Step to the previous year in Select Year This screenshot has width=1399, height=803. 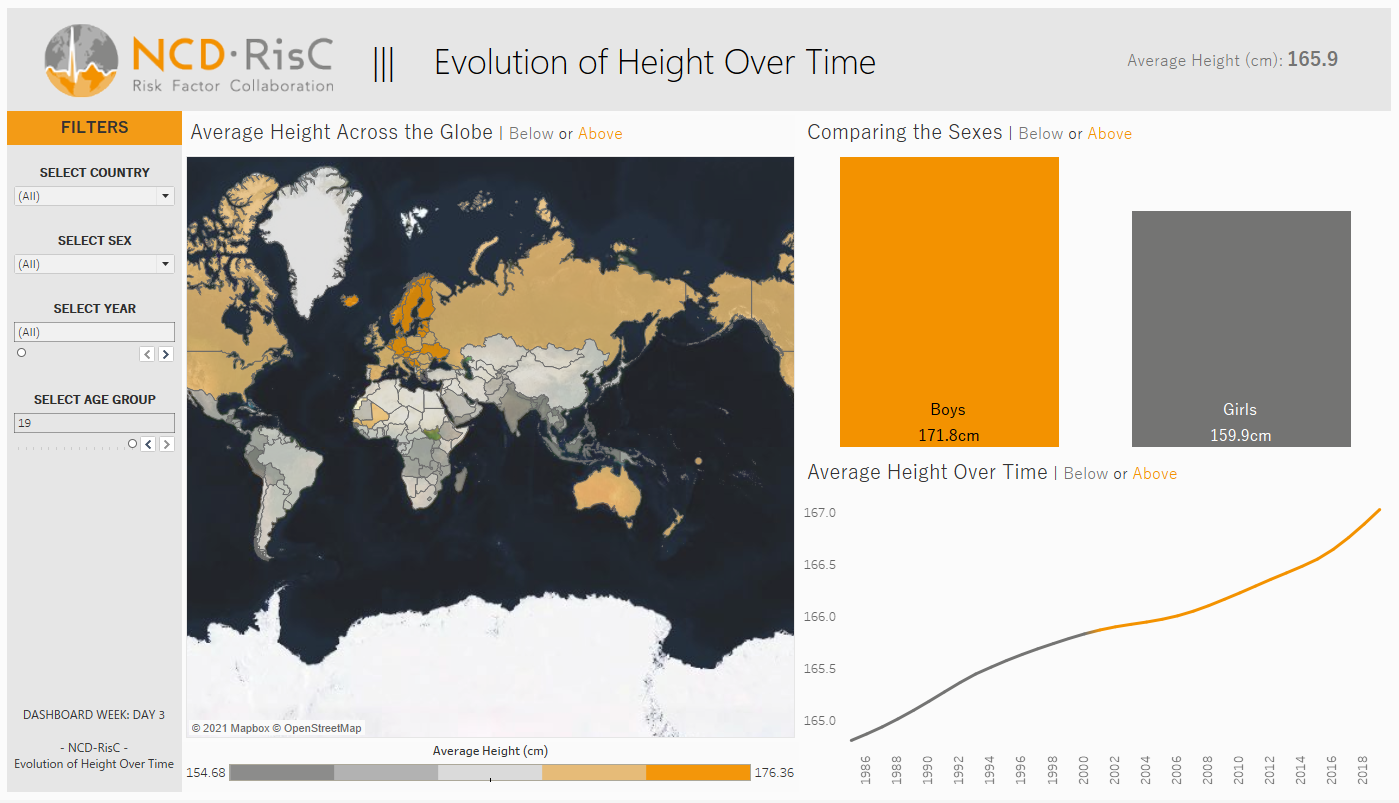[x=147, y=354]
